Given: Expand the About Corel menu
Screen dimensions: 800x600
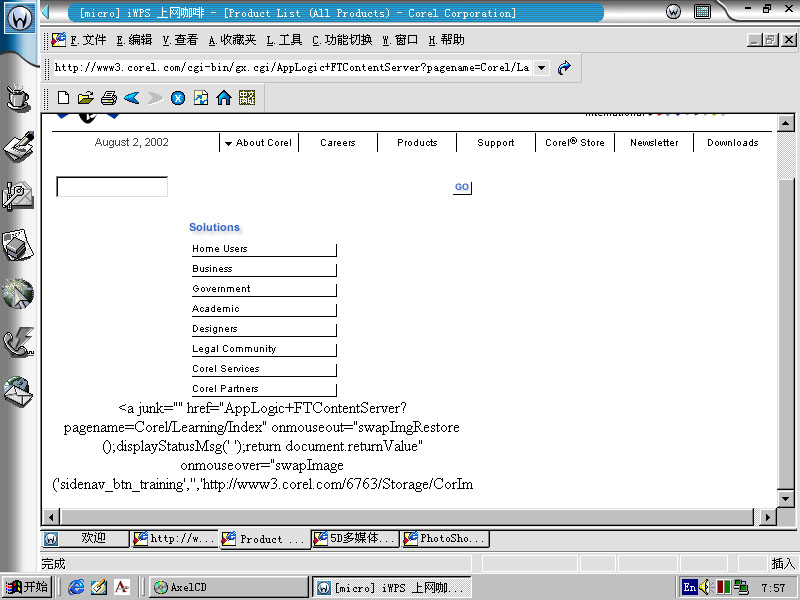Looking at the screenshot, I should (259, 143).
